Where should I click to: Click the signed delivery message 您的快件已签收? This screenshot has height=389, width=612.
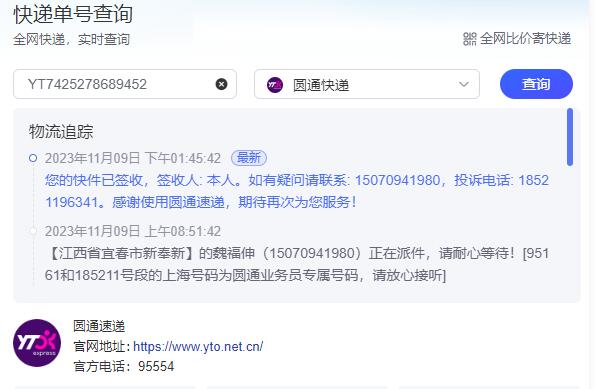[x=297, y=191]
